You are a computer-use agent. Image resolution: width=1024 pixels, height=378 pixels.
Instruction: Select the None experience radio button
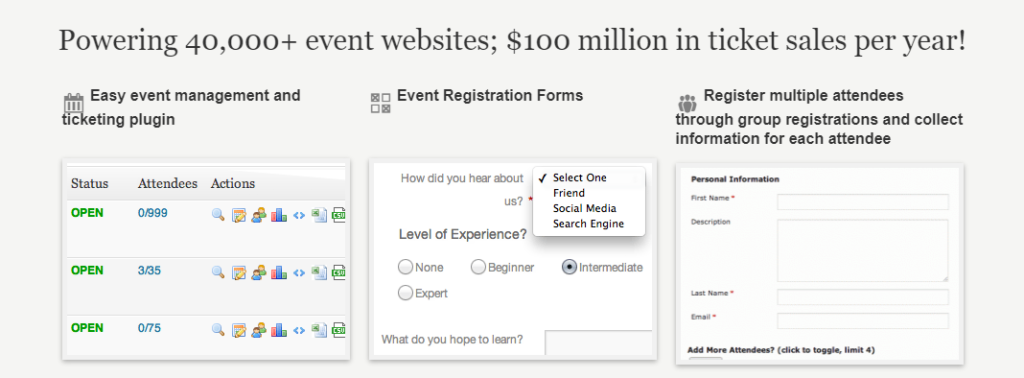tap(406, 267)
